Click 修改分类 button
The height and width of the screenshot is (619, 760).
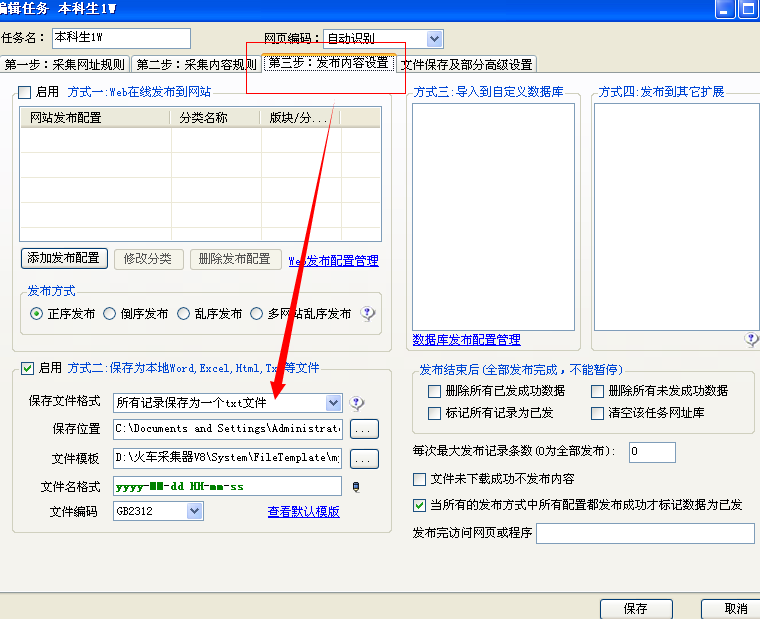149,259
